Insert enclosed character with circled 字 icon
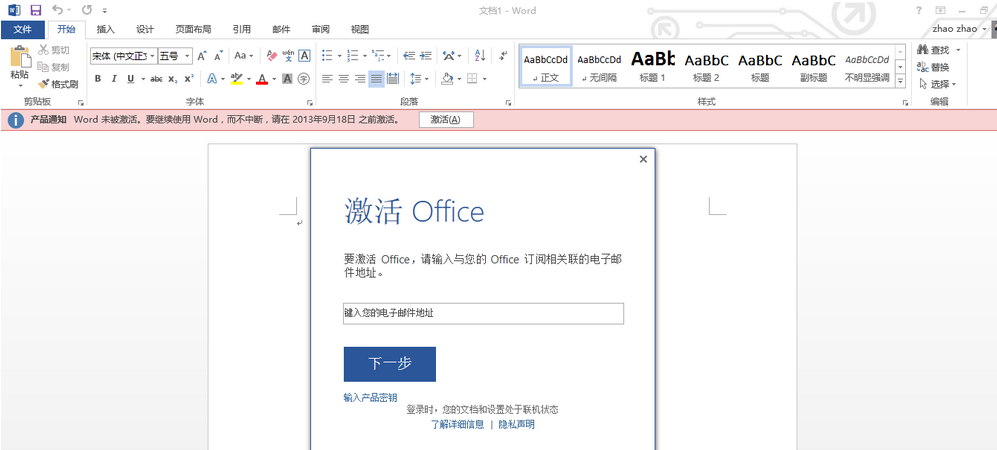The image size is (997, 450). tap(304, 79)
